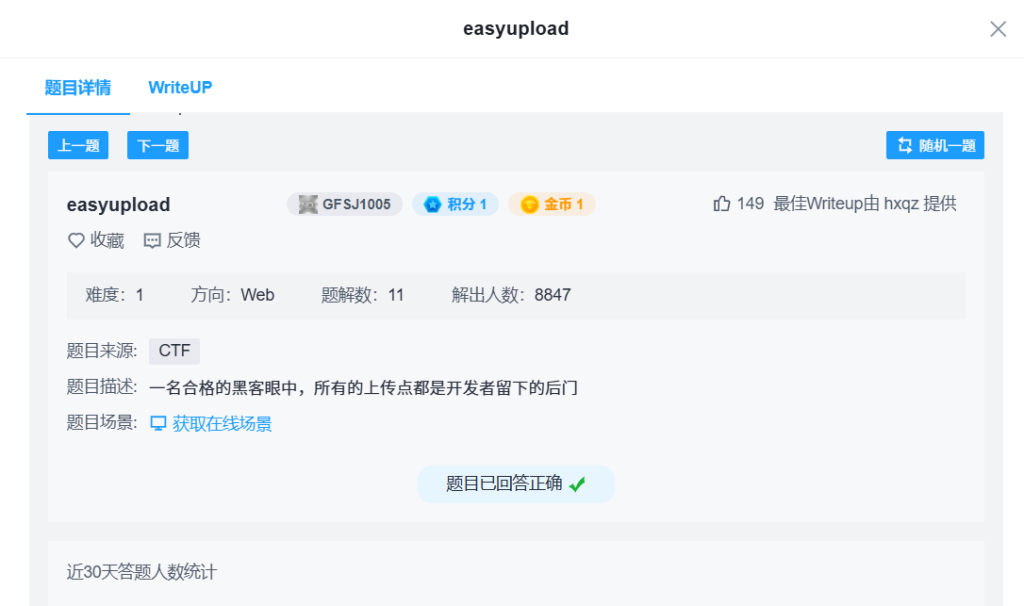
Task: Click the monitor icon beside 获取在线场景
Action: 158,424
